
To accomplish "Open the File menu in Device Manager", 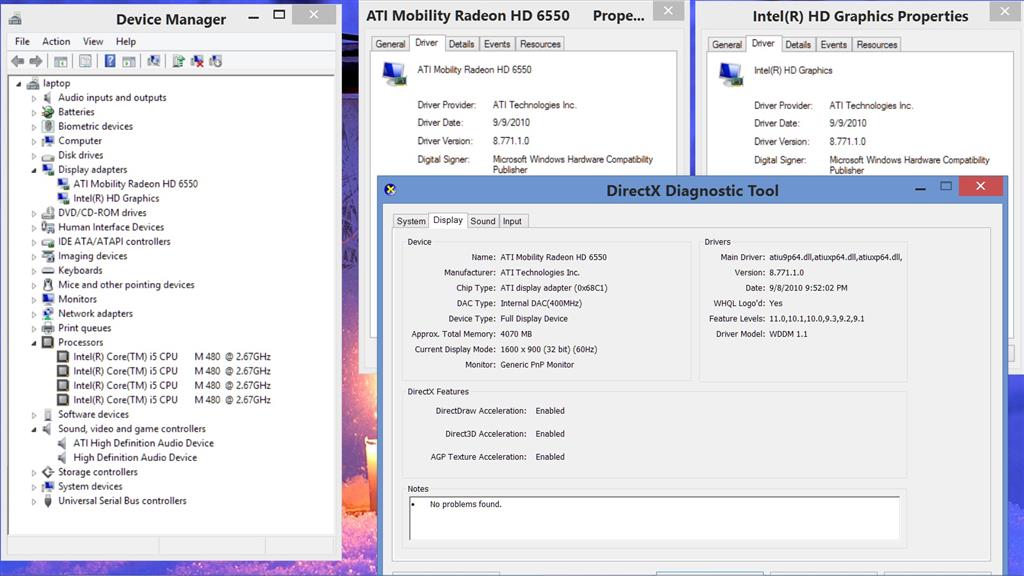I will click(22, 41).
